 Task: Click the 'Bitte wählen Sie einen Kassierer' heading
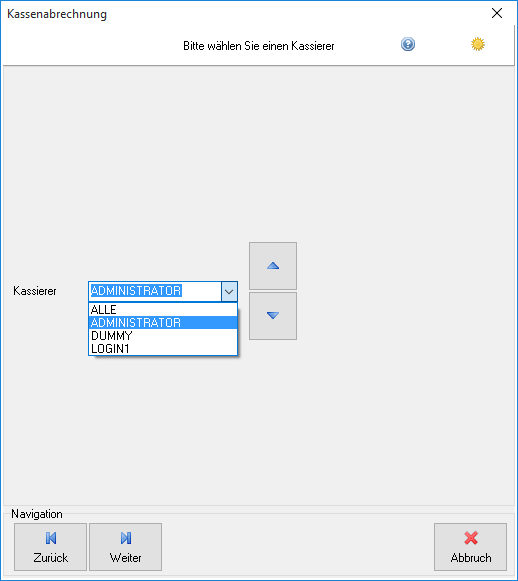[259, 46]
